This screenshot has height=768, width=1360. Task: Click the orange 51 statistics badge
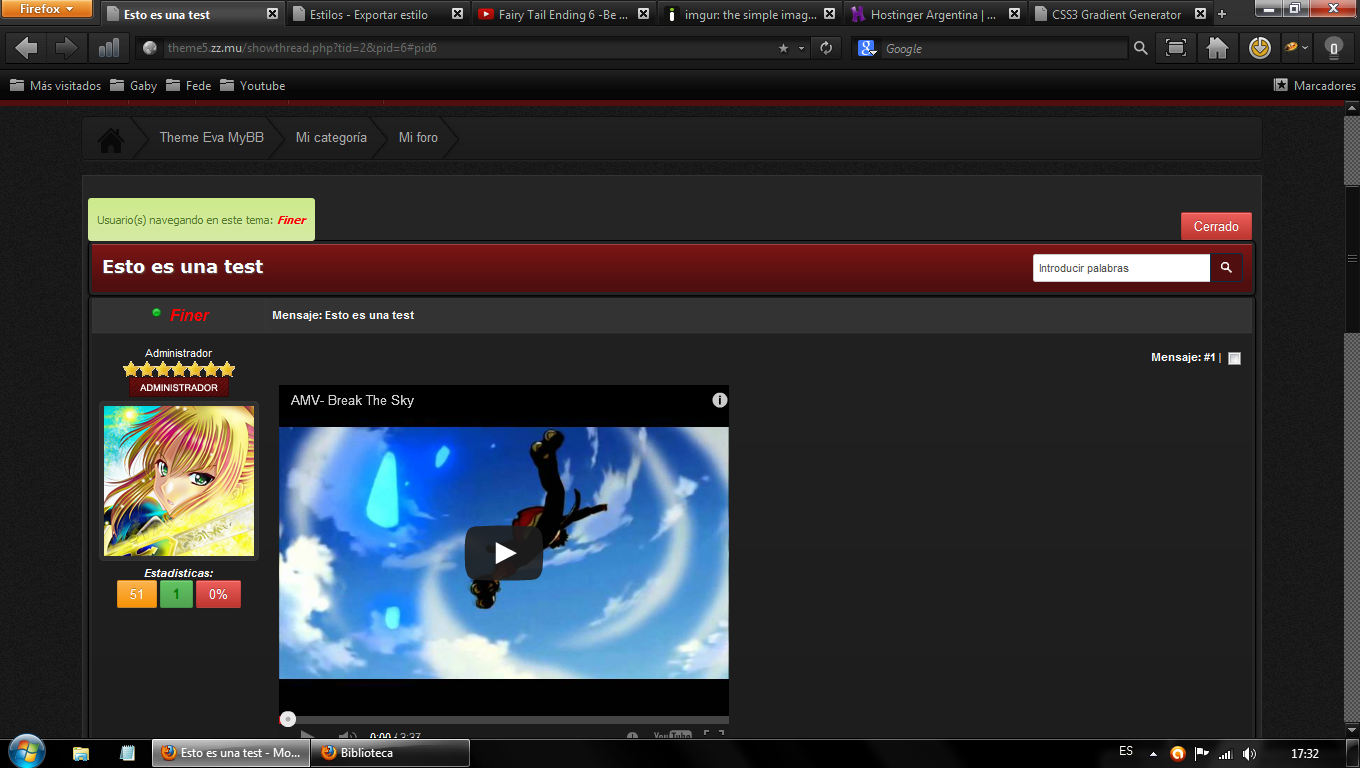pyautogui.click(x=137, y=594)
